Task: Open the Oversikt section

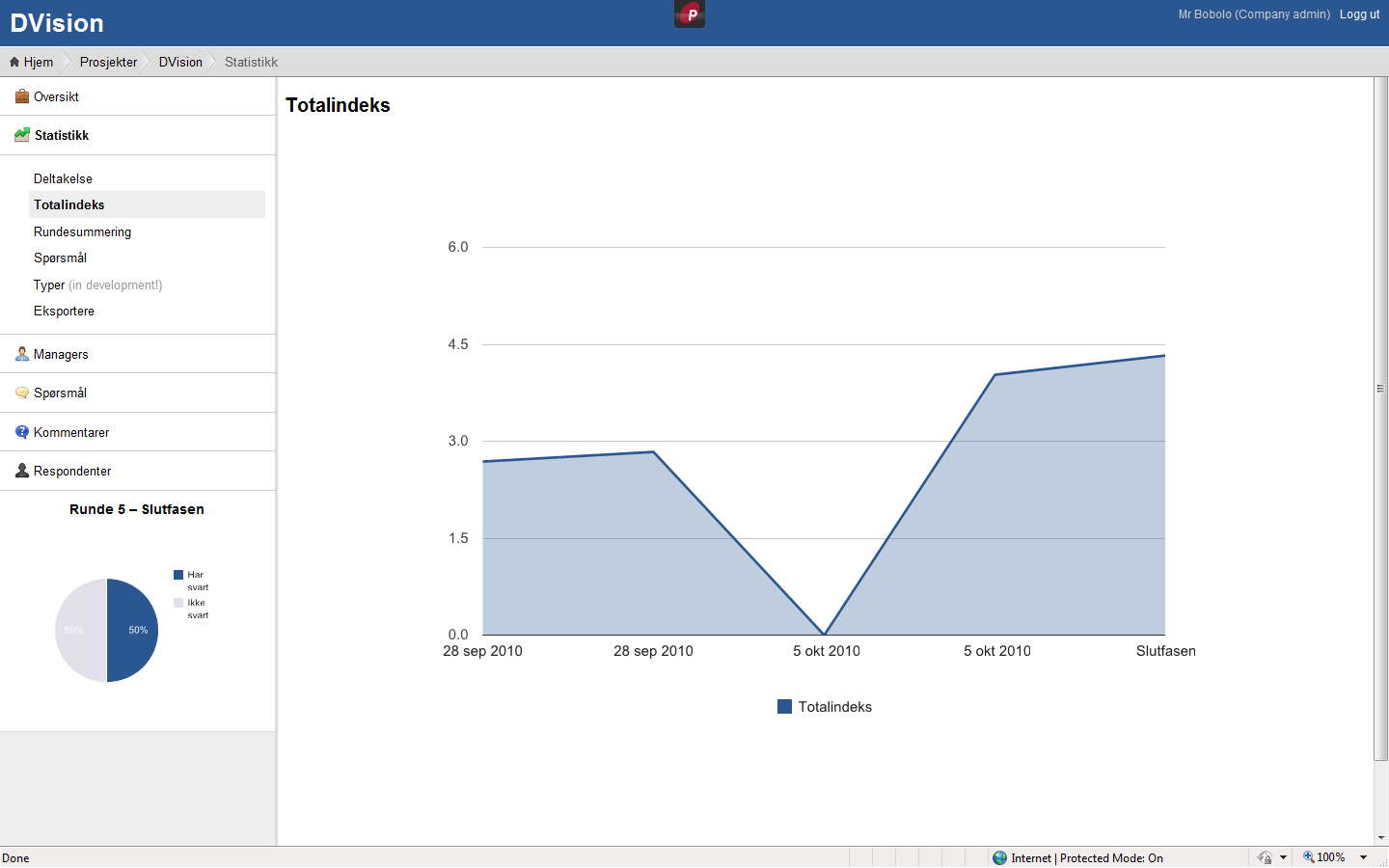Action: (137, 96)
